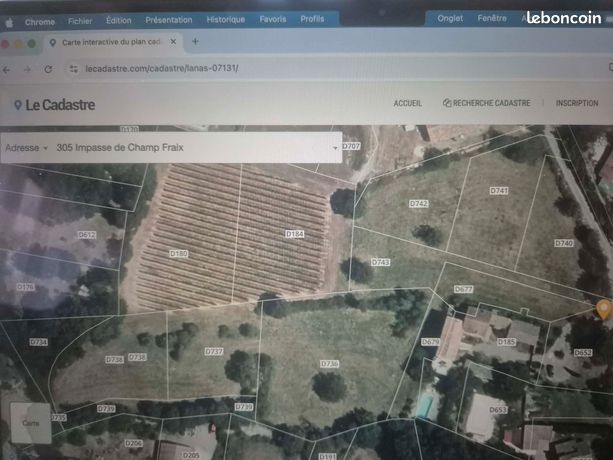Toggle the Carte map layer thumbnail
Viewport: 613px width, 460px height.
point(31,423)
